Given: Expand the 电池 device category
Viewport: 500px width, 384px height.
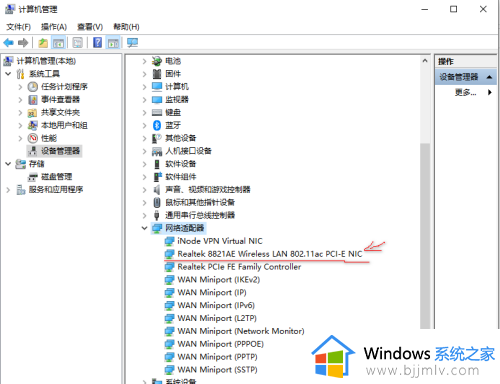Looking at the screenshot, I should (144, 61).
